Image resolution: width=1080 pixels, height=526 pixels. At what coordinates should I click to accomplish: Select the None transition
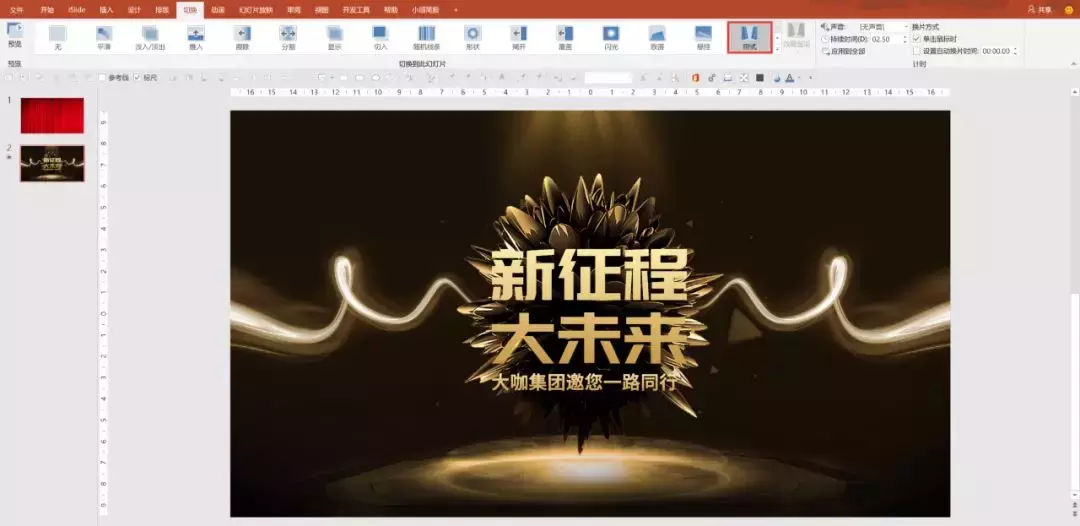[x=58, y=36]
